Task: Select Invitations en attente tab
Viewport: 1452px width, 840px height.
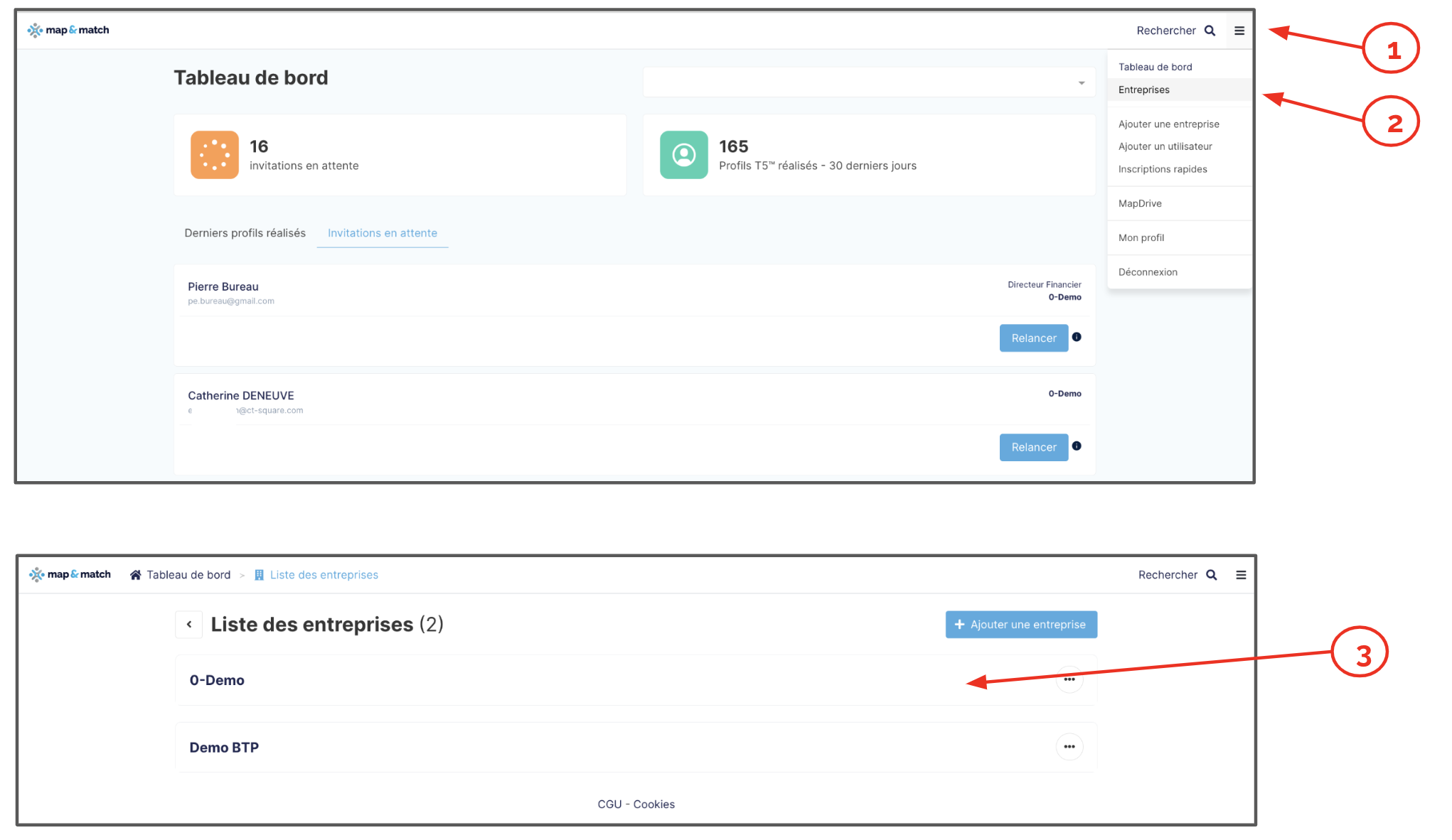Action: pos(382,233)
